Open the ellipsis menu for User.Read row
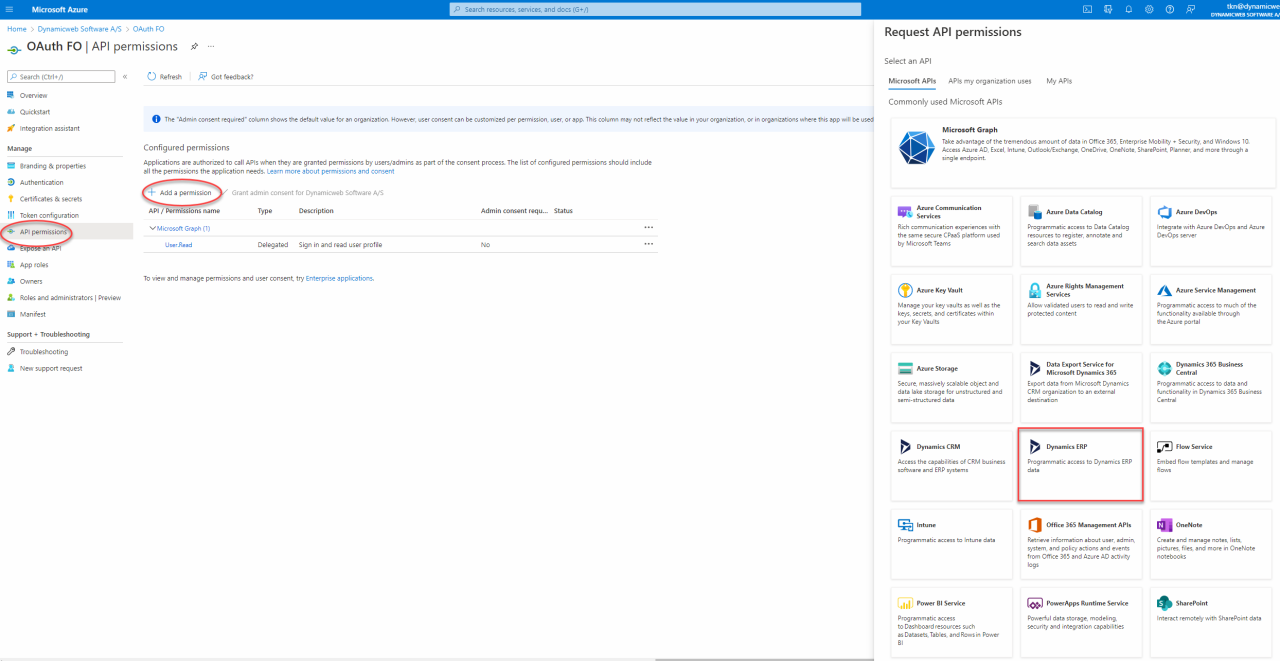This screenshot has width=1280, height=661. point(648,244)
